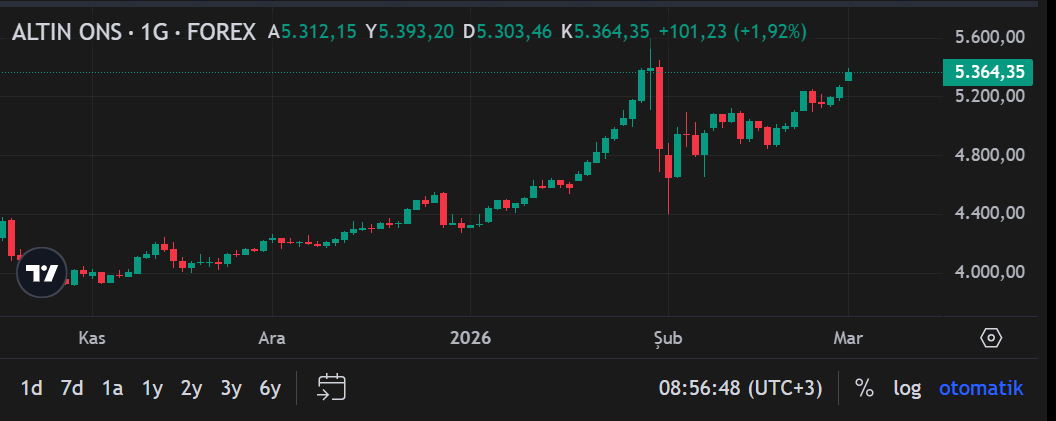Open the go-to-date calendar icon
The width and height of the screenshot is (1056, 421).
(331, 388)
